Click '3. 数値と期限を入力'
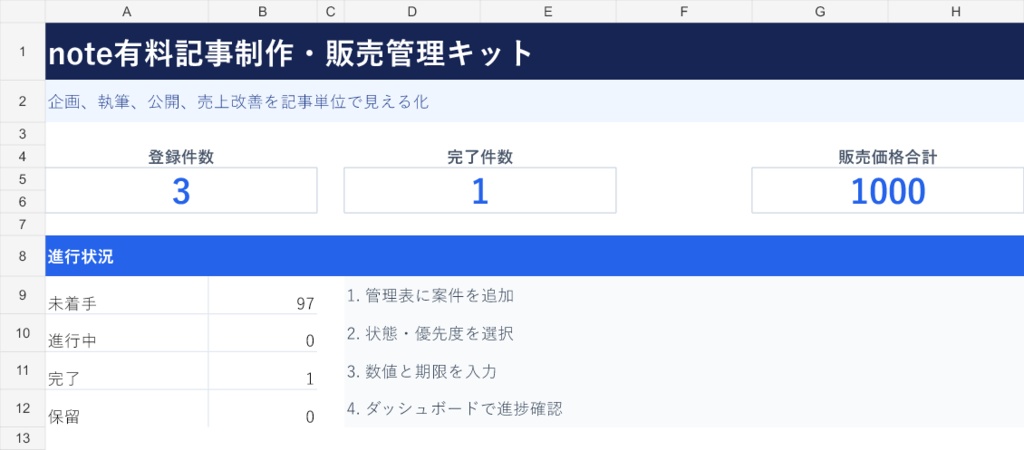Screen dimensions: 1024x450 tap(422, 372)
